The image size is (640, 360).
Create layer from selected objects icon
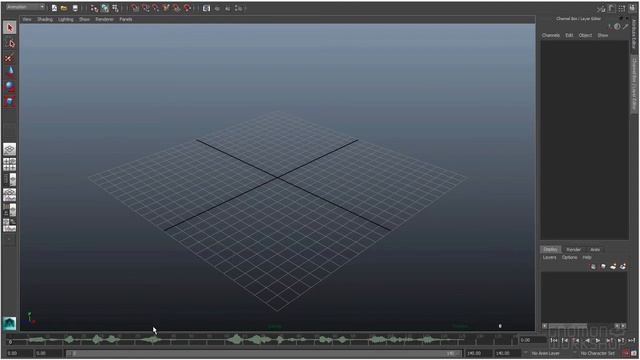coord(623,267)
